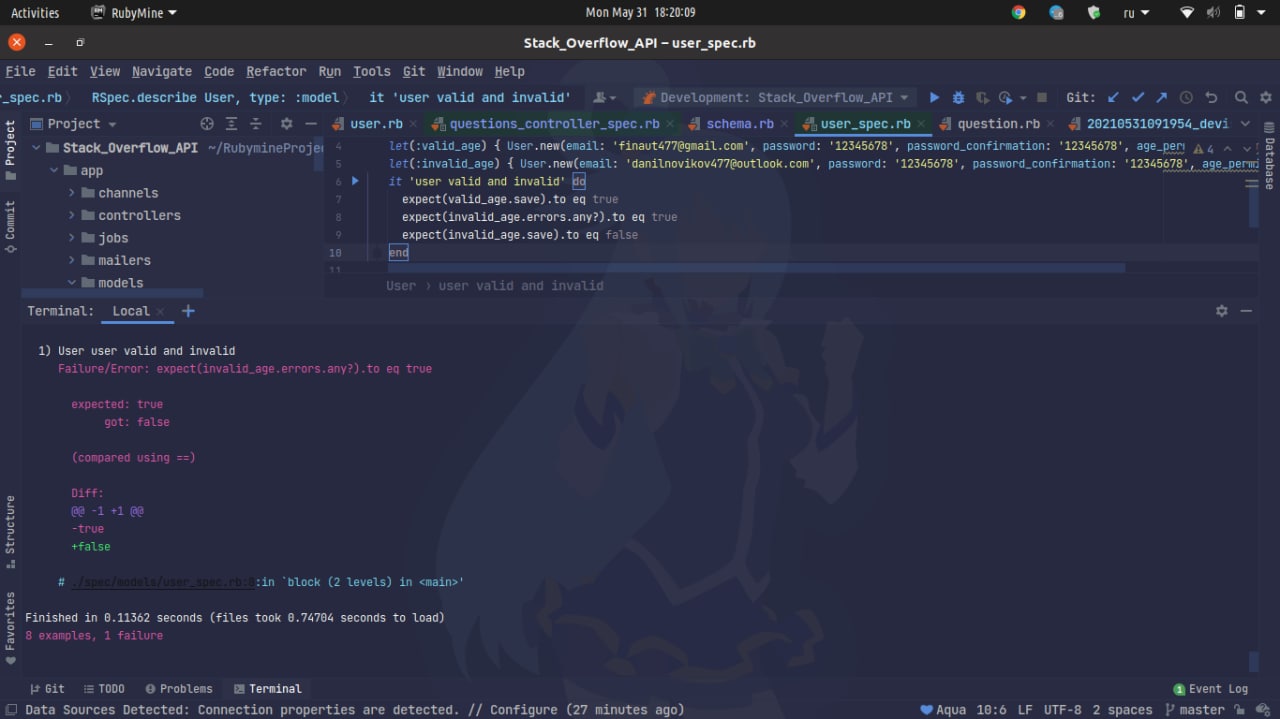Switch to schema.rb editor tab
This screenshot has height=719, width=1280.
click(739, 124)
